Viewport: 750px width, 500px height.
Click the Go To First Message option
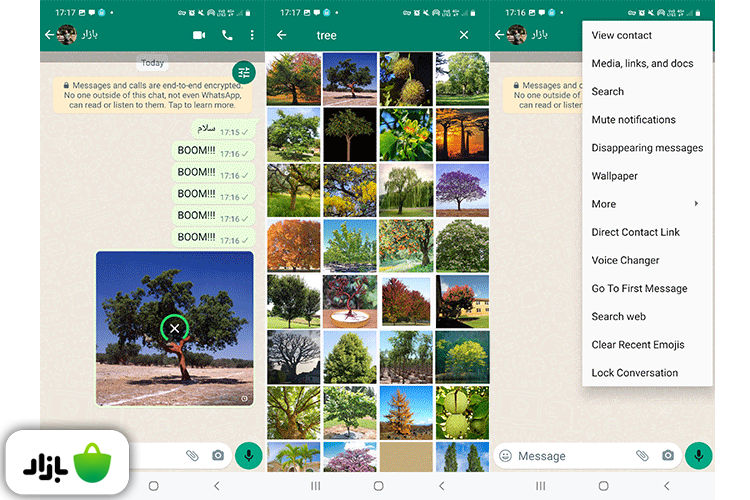coord(639,288)
